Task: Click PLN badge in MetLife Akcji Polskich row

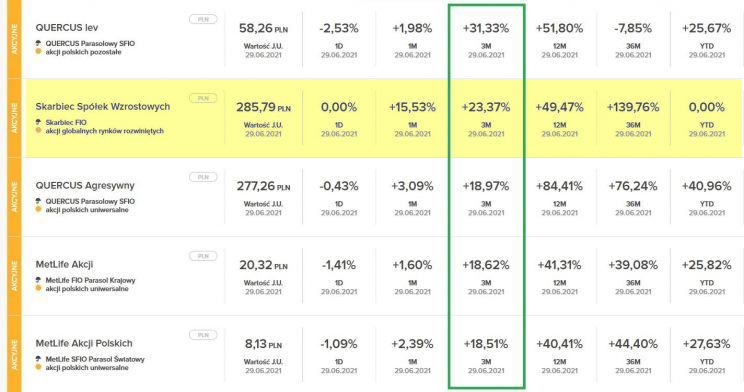Action: coord(203,335)
